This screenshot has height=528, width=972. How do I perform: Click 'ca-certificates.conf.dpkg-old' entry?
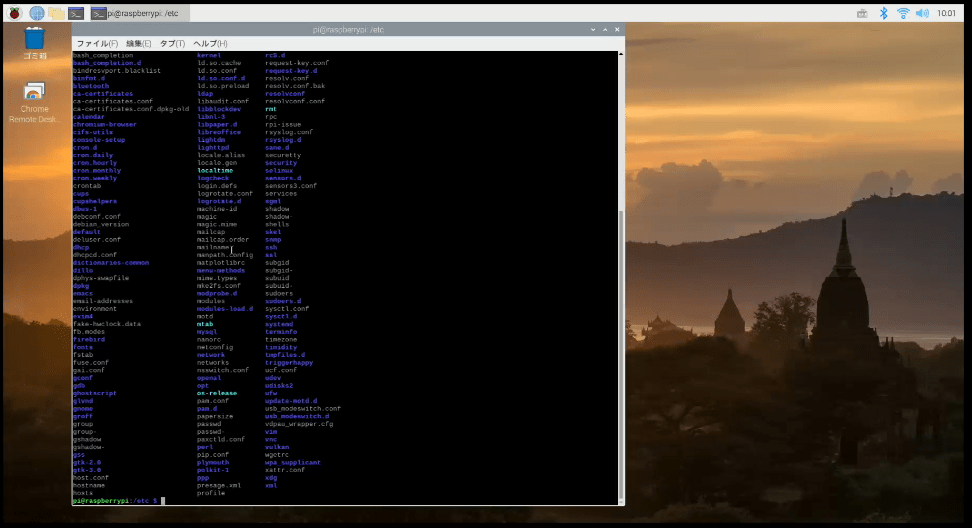[x=131, y=109]
